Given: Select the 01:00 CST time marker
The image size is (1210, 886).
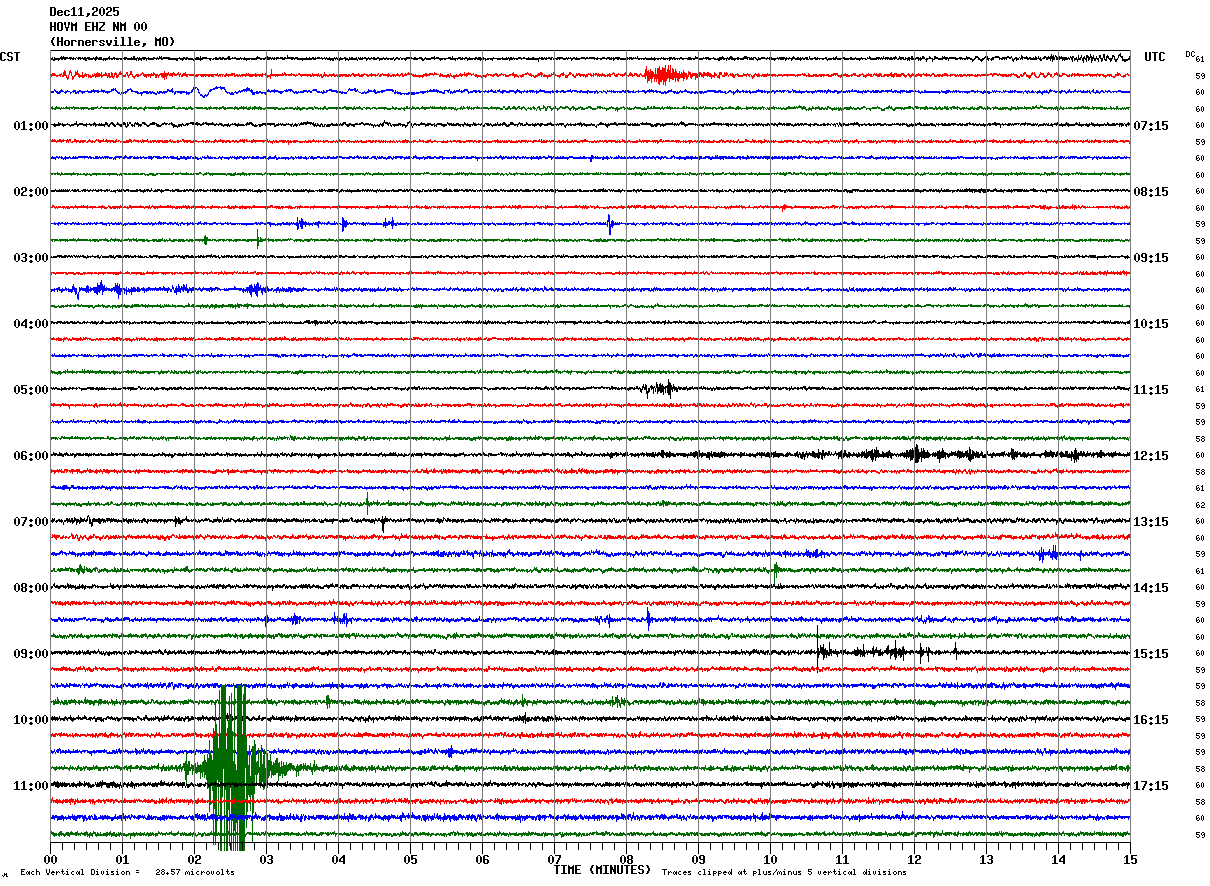Looking at the screenshot, I should pos(30,126).
